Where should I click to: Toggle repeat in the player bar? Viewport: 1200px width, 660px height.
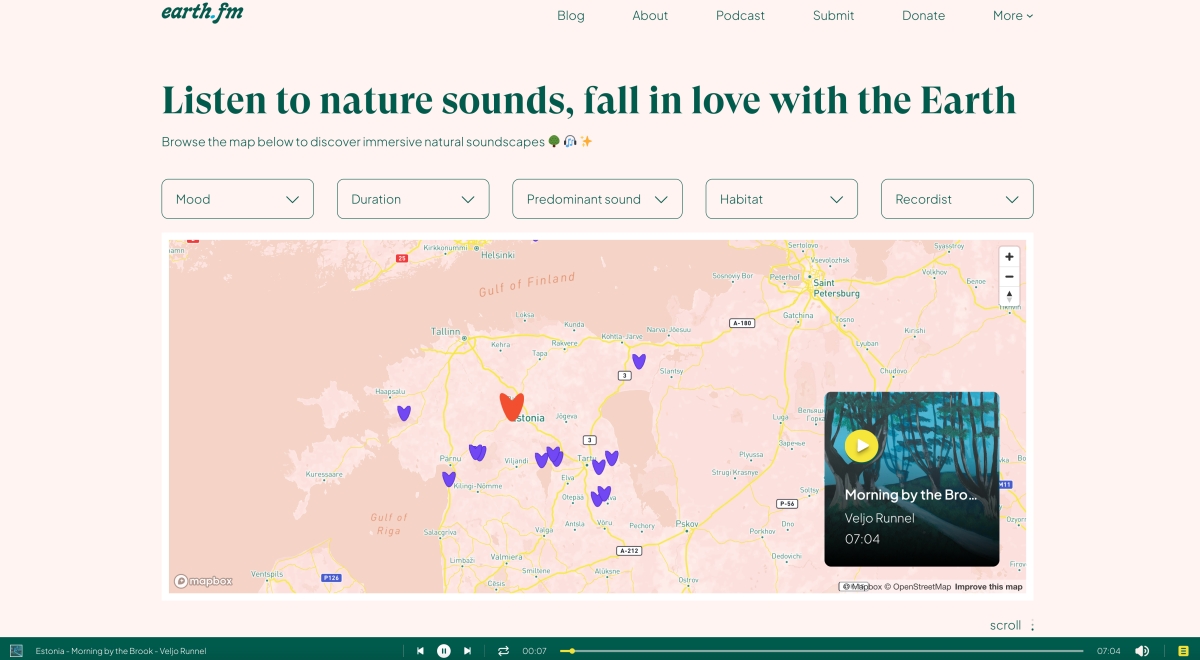[x=503, y=651]
